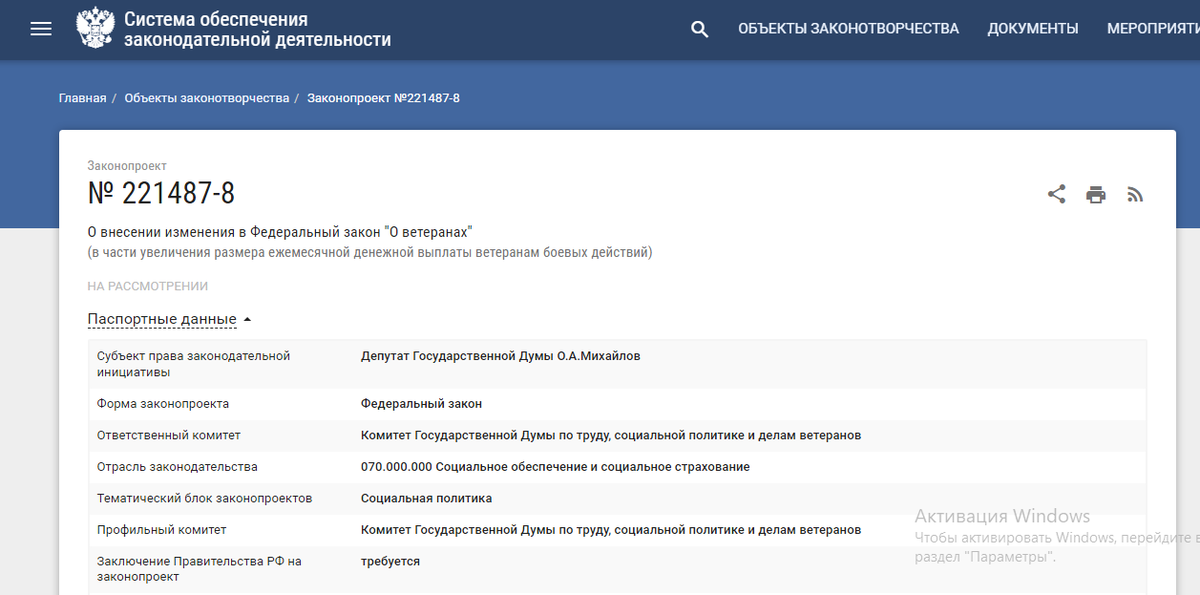Click the arrow next to Паспортные данные
The image size is (1200, 595).
[247, 320]
